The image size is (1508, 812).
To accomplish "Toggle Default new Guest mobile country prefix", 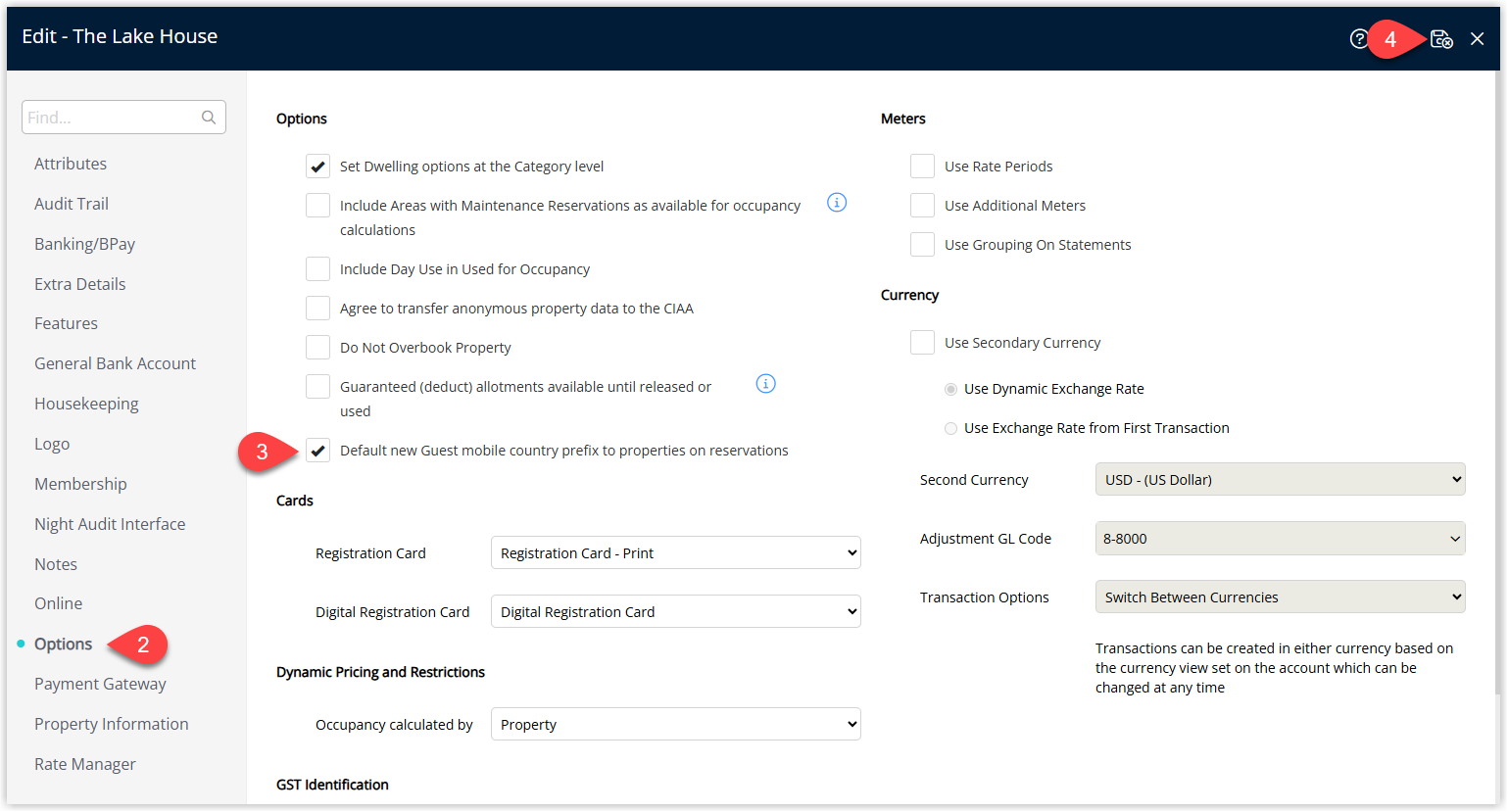I will point(317,451).
